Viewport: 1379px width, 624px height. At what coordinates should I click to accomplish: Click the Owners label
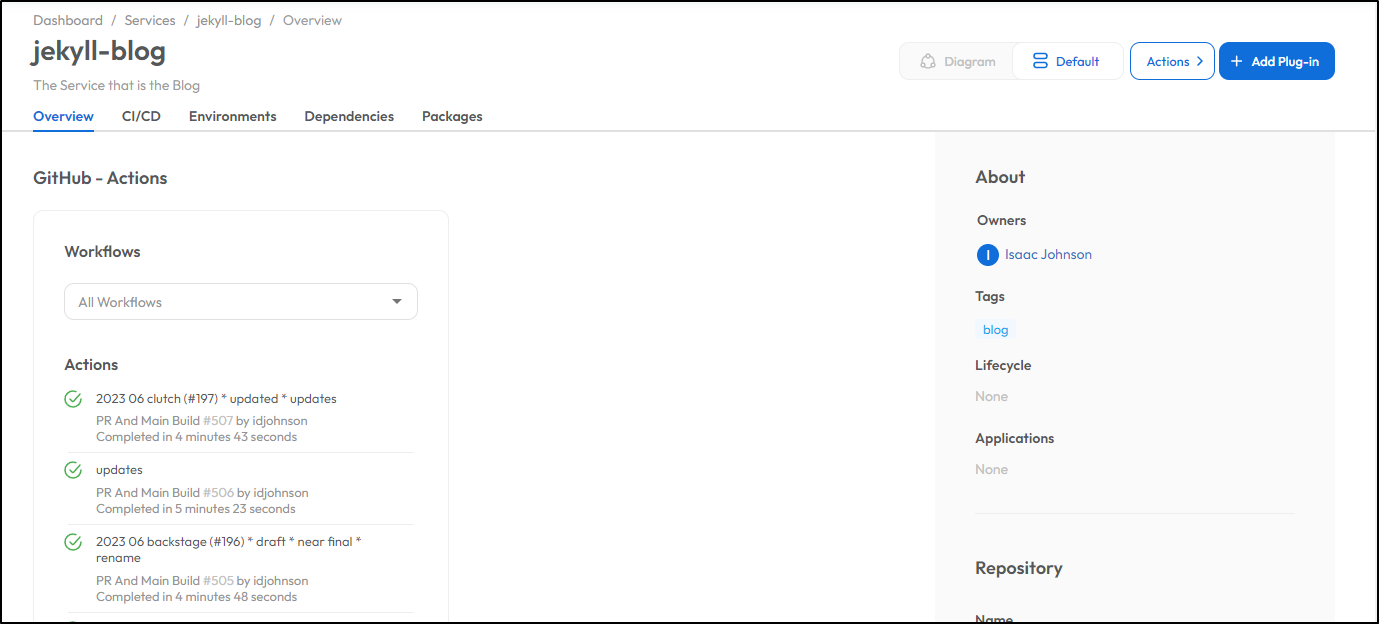pos(1001,221)
